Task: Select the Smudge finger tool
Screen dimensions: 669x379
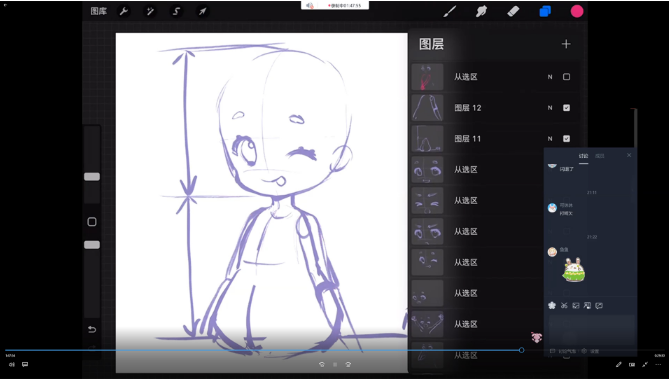Action: [x=481, y=12]
